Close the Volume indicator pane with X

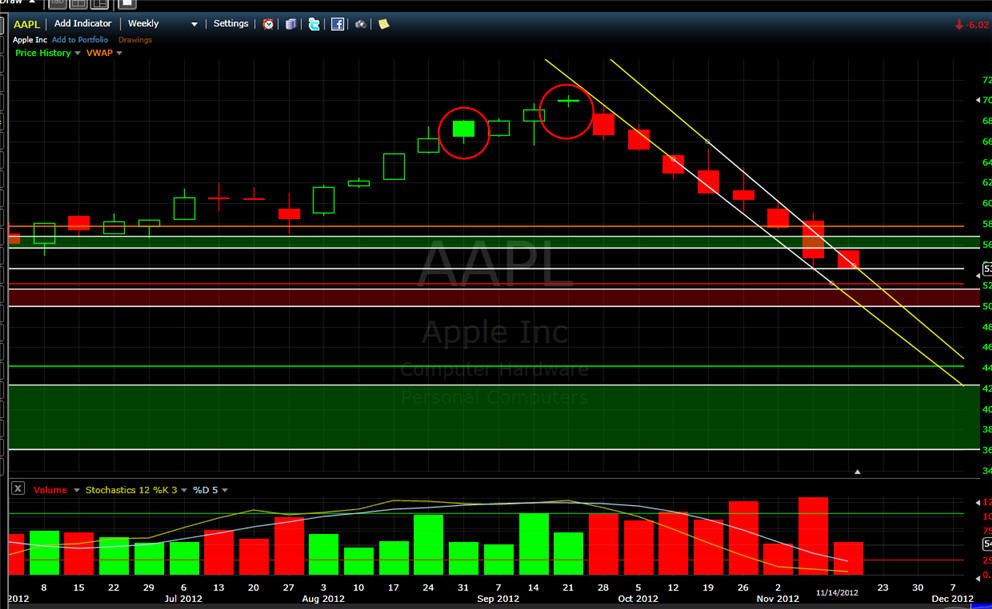pos(18,488)
